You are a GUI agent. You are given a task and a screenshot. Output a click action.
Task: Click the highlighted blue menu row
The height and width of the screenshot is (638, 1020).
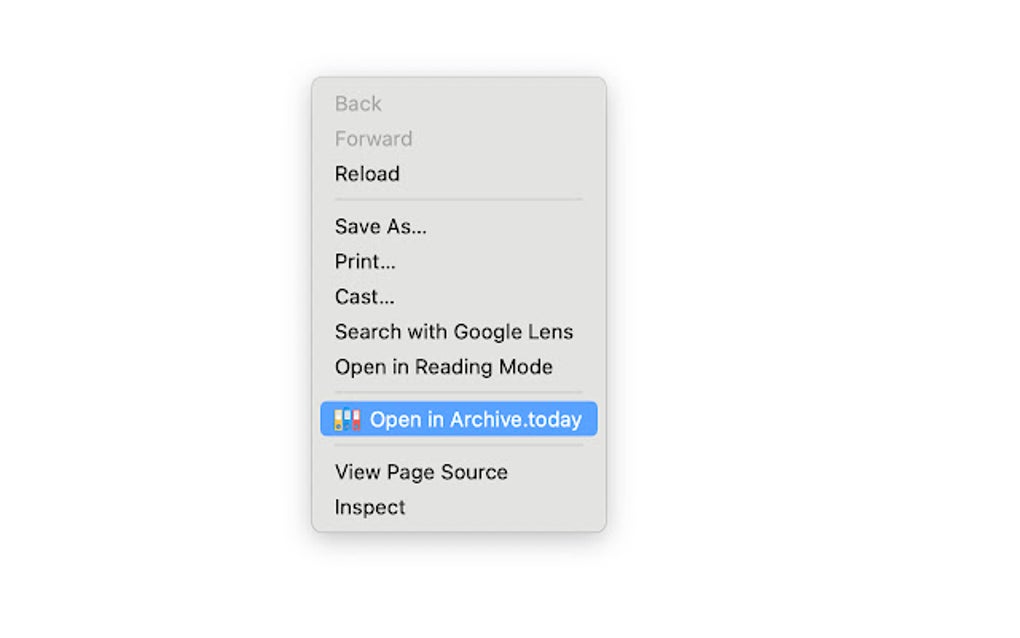pos(458,420)
